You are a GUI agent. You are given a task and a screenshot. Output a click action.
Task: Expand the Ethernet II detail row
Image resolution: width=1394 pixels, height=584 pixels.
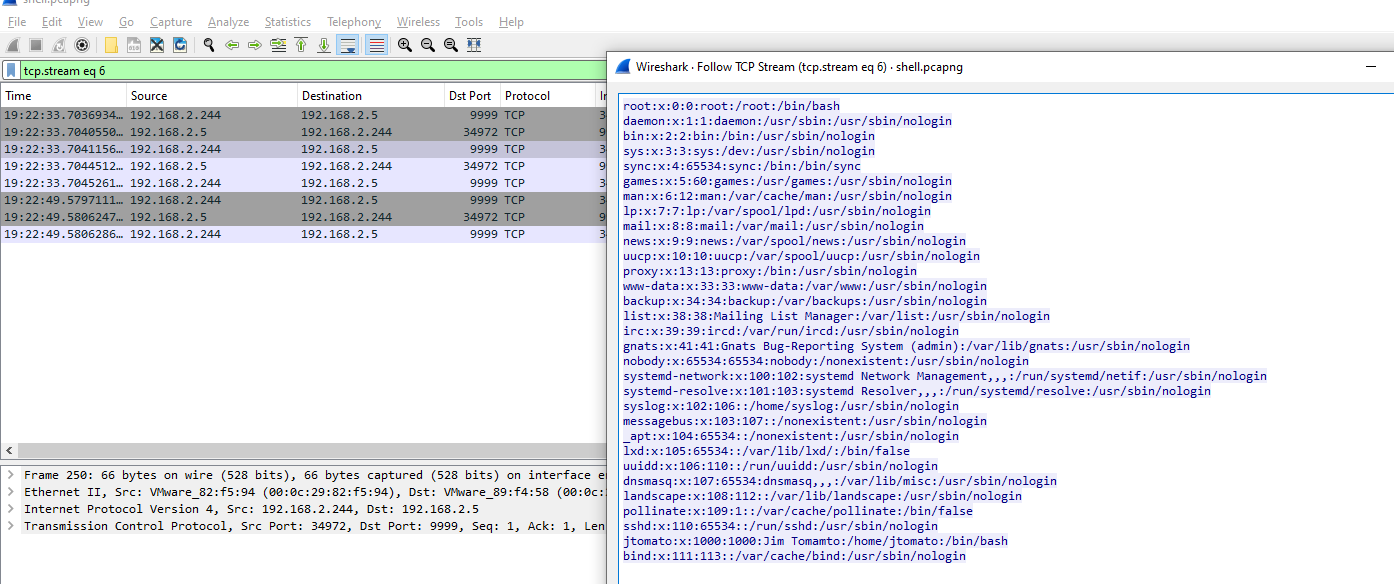tap(10, 492)
